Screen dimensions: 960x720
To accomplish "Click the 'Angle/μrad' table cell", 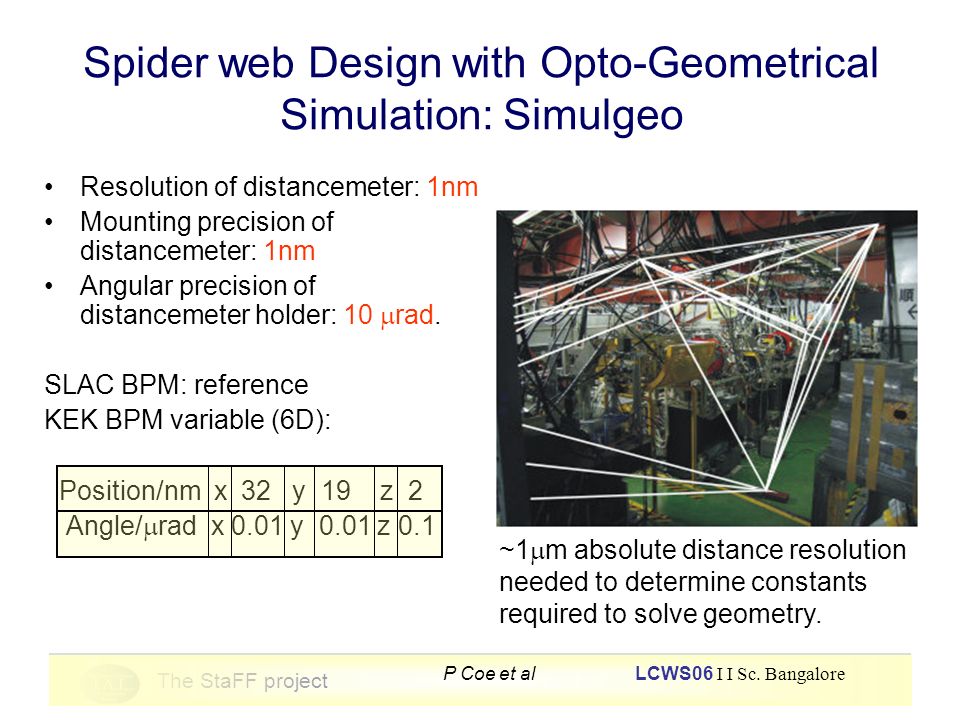I will click(x=132, y=533).
